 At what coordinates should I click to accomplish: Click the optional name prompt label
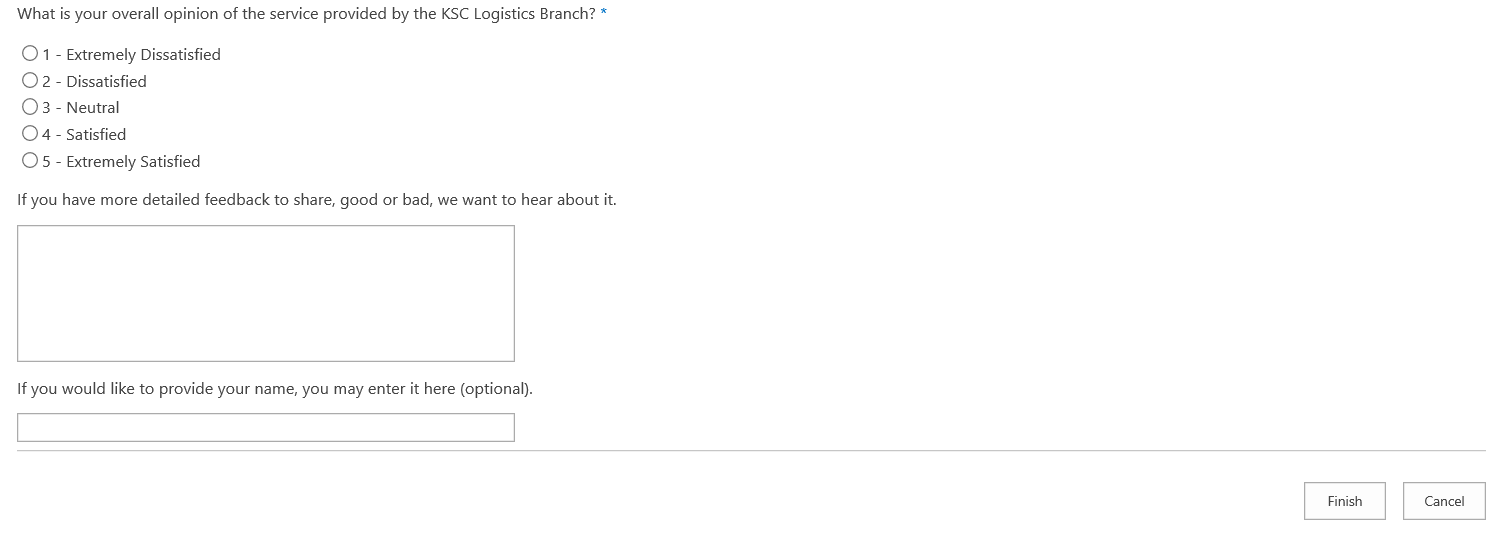click(x=275, y=389)
